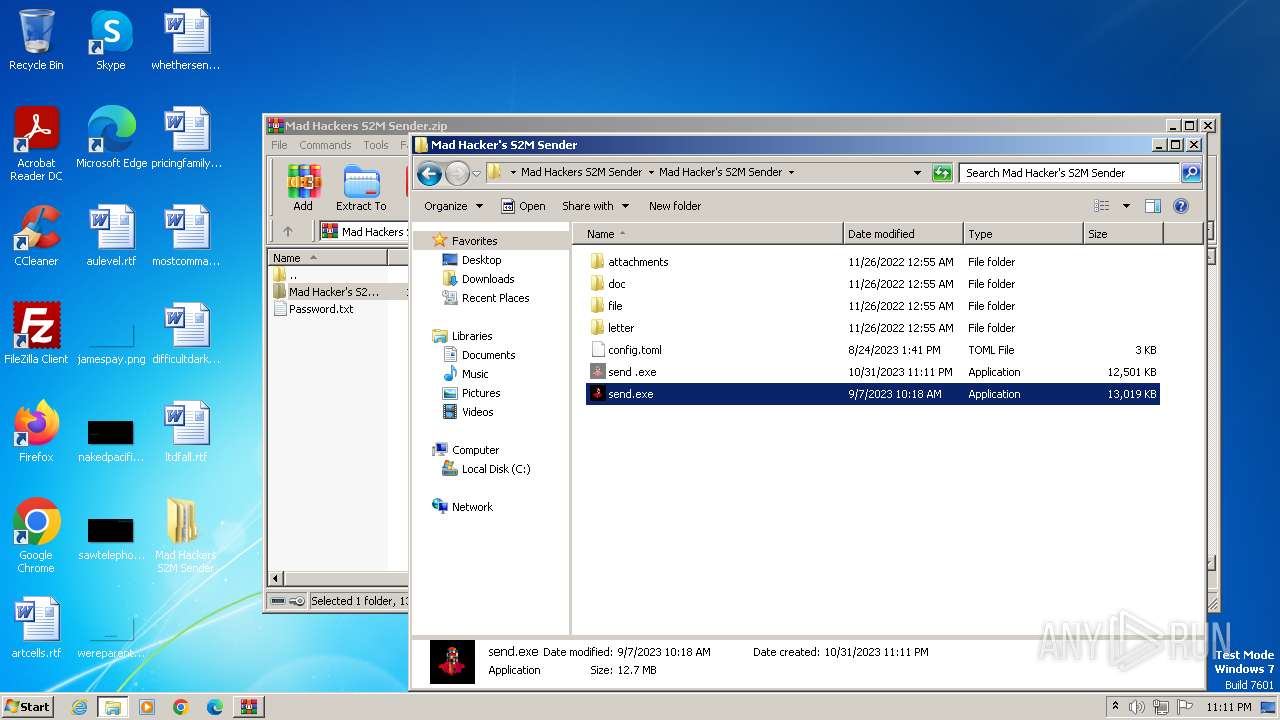Open Windows Media Player from the taskbar
The image size is (1280, 720).
click(147, 707)
